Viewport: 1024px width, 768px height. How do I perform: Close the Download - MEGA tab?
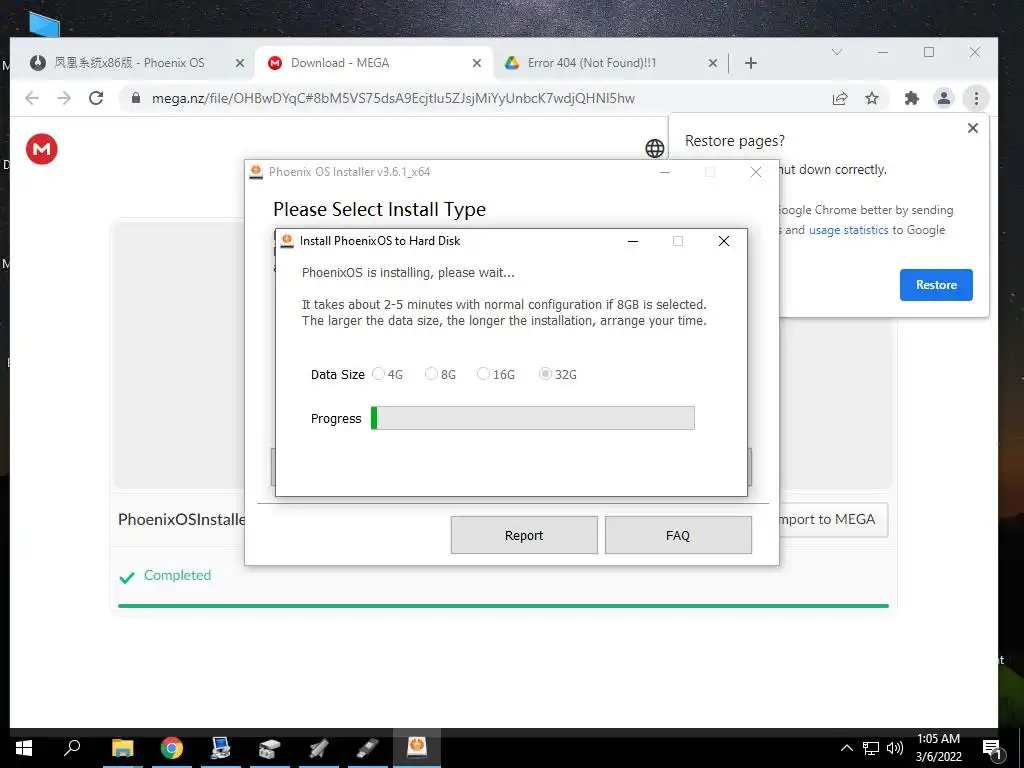477,63
